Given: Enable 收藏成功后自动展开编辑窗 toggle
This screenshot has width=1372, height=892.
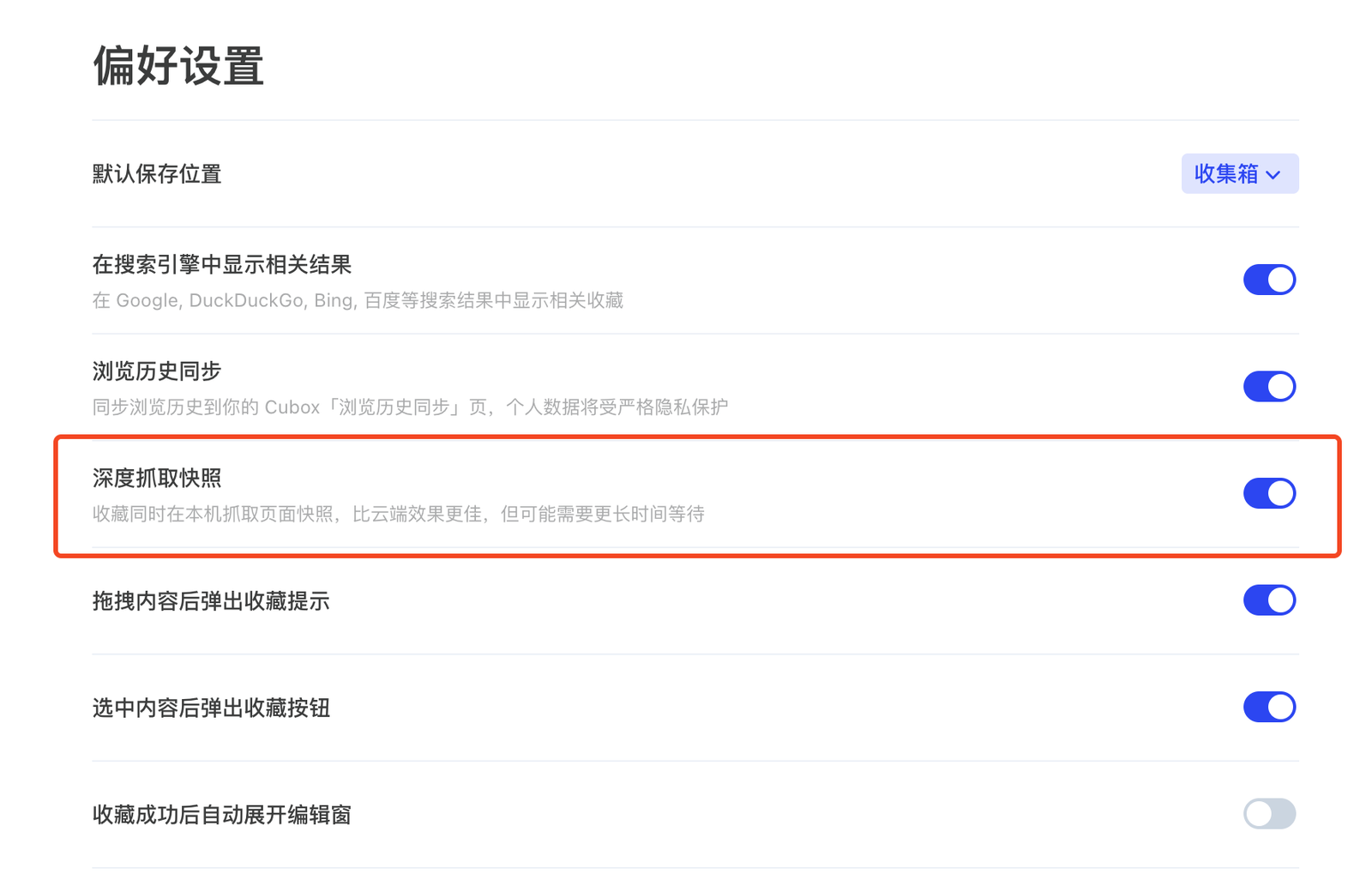Looking at the screenshot, I should point(1269,814).
